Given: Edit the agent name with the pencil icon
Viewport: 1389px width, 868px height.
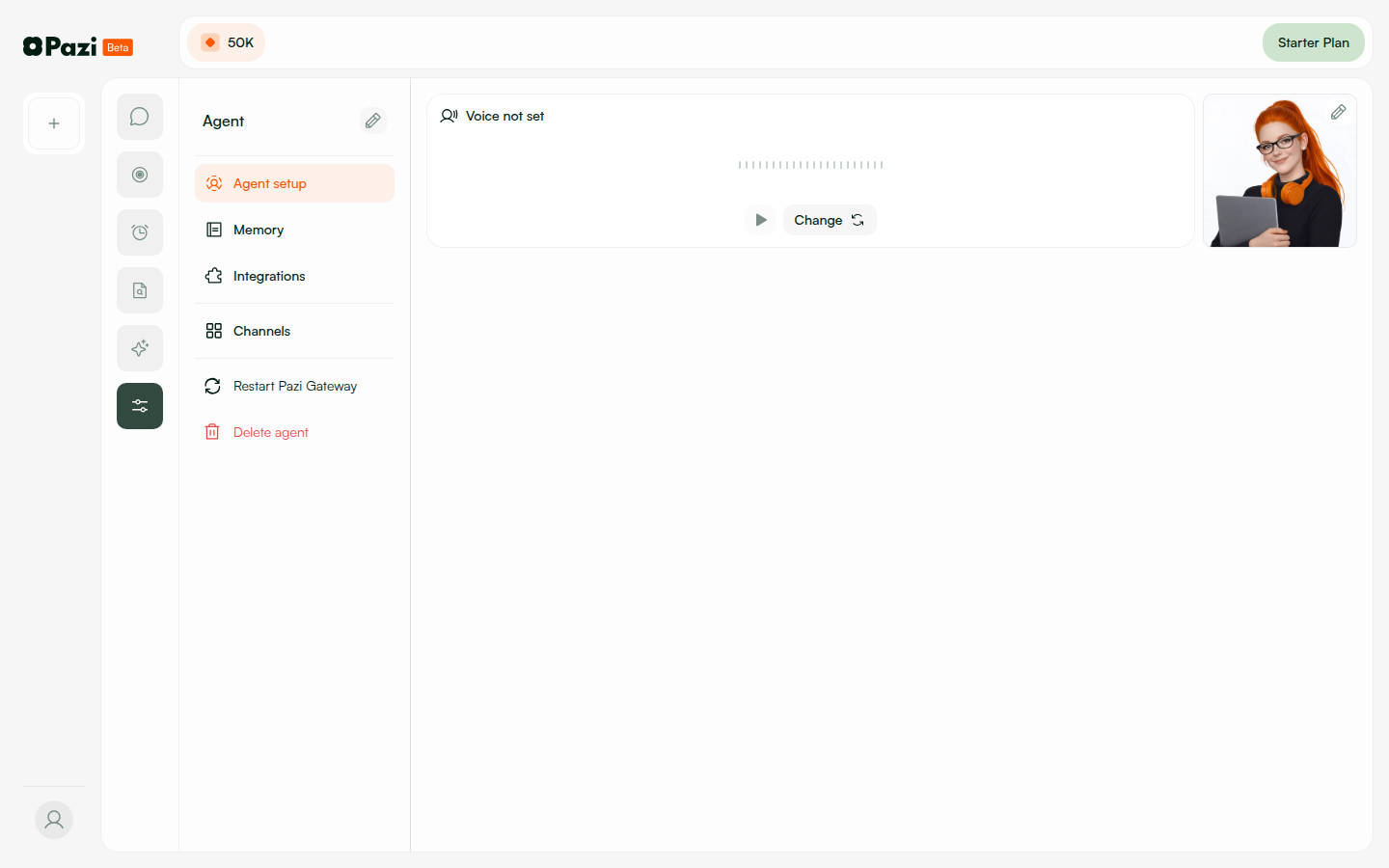Looking at the screenshot, I should click(x=373, y=120).
